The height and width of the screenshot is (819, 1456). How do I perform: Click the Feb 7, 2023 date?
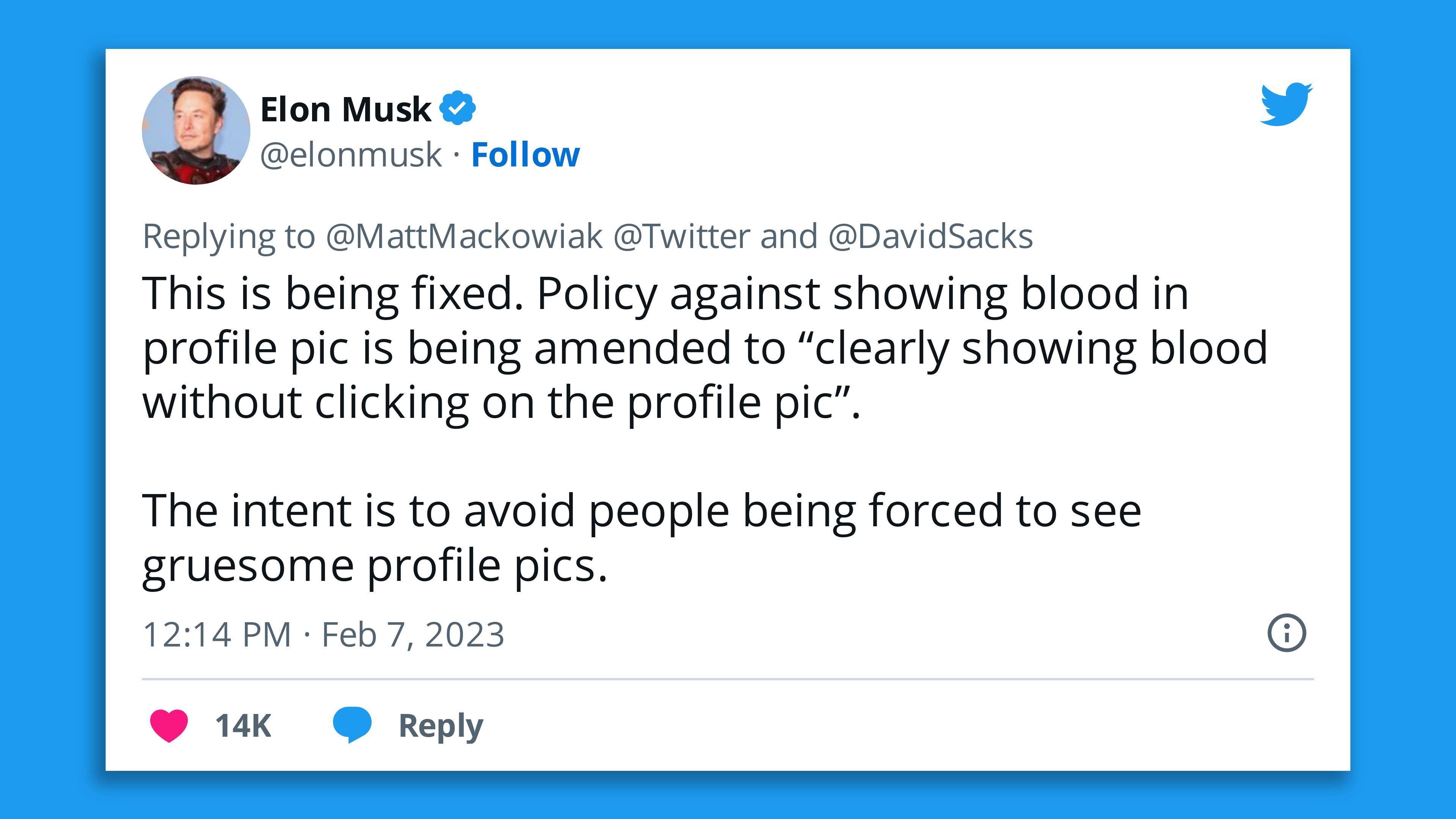pos(413,634)
